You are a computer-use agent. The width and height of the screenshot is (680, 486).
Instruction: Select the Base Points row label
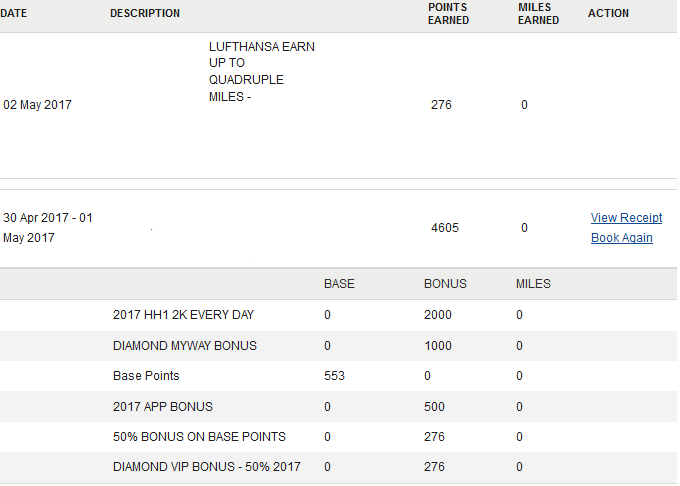point(146,375)
